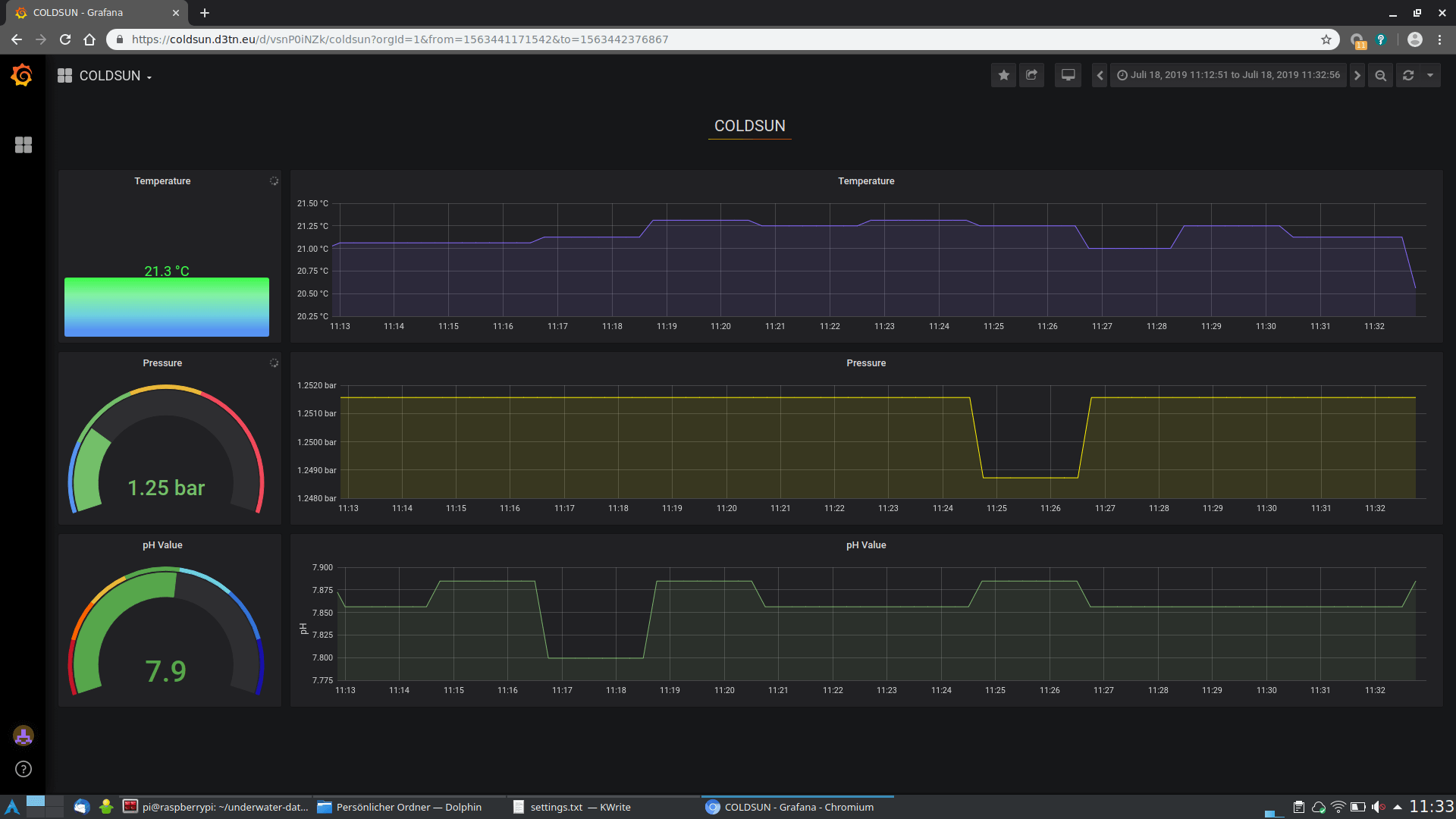Screen dimensions: 1456x819
Task: Click the share dashboard icon
Action: [x=1031, y=75]
